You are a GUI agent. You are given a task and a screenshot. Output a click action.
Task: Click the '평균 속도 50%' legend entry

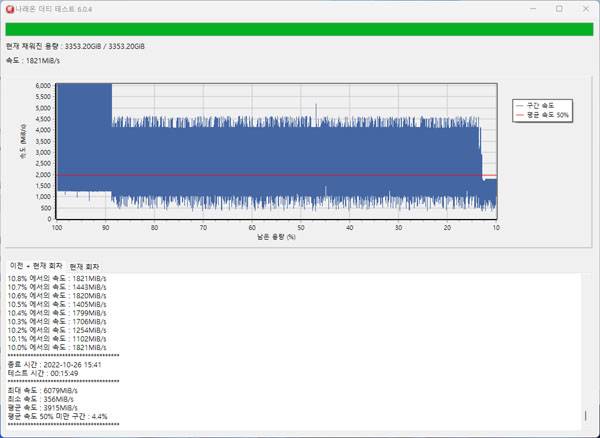540,114
